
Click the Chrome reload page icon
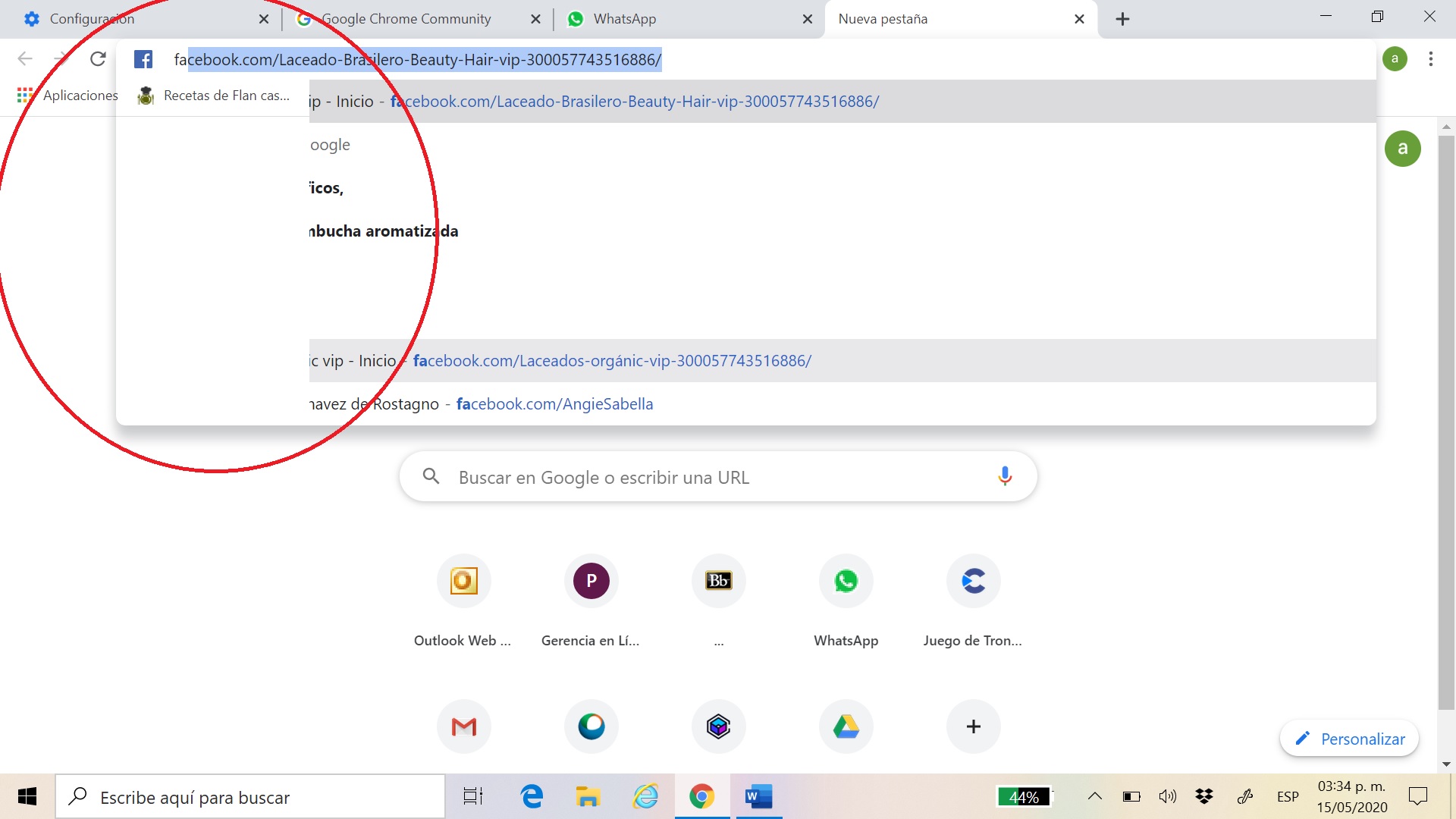point(98,59)
